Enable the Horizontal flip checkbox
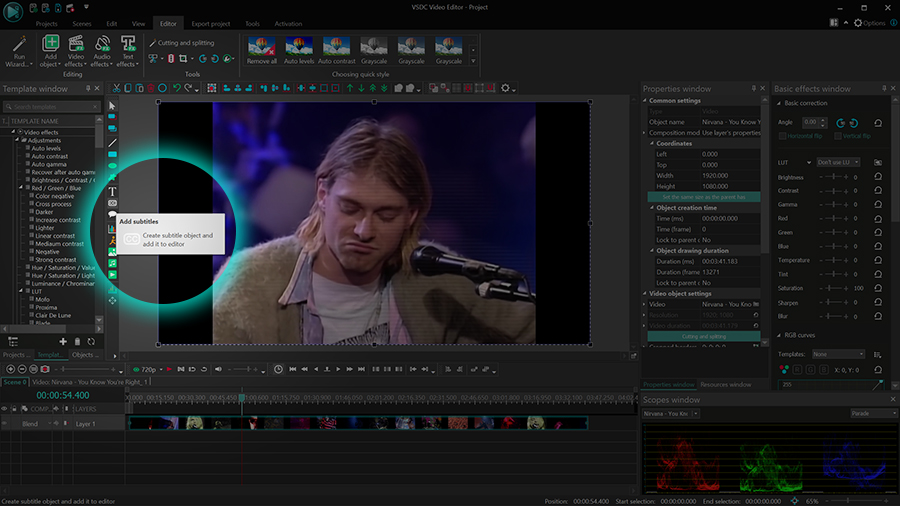900x506 pixels. pos(782,136)
